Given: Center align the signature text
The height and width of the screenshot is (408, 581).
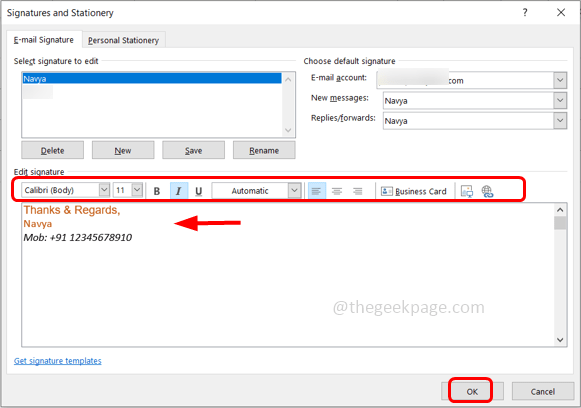Looking at the screenshot, I should pos(337,191).
